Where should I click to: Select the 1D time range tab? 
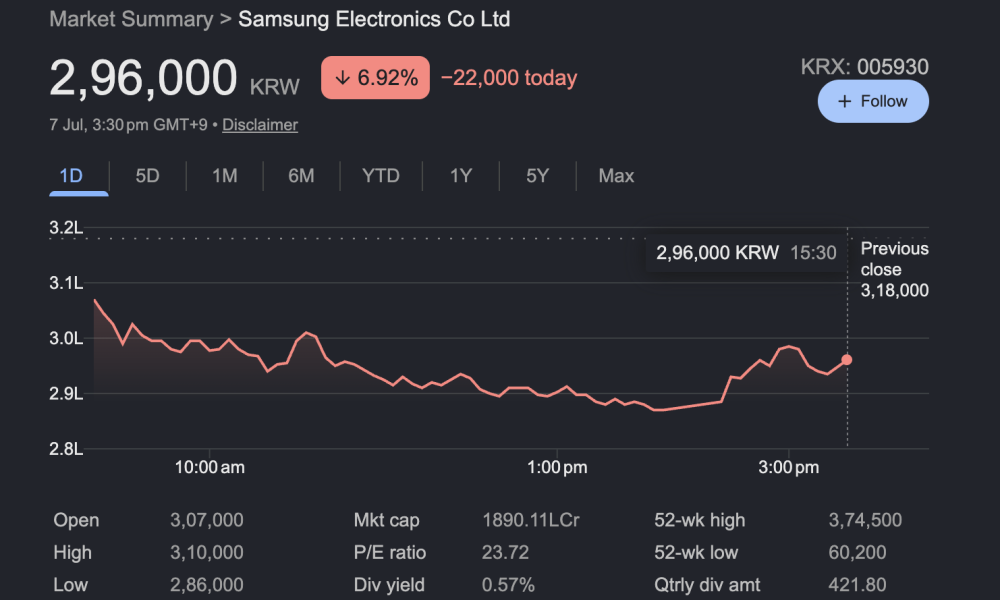pos(71,176)
